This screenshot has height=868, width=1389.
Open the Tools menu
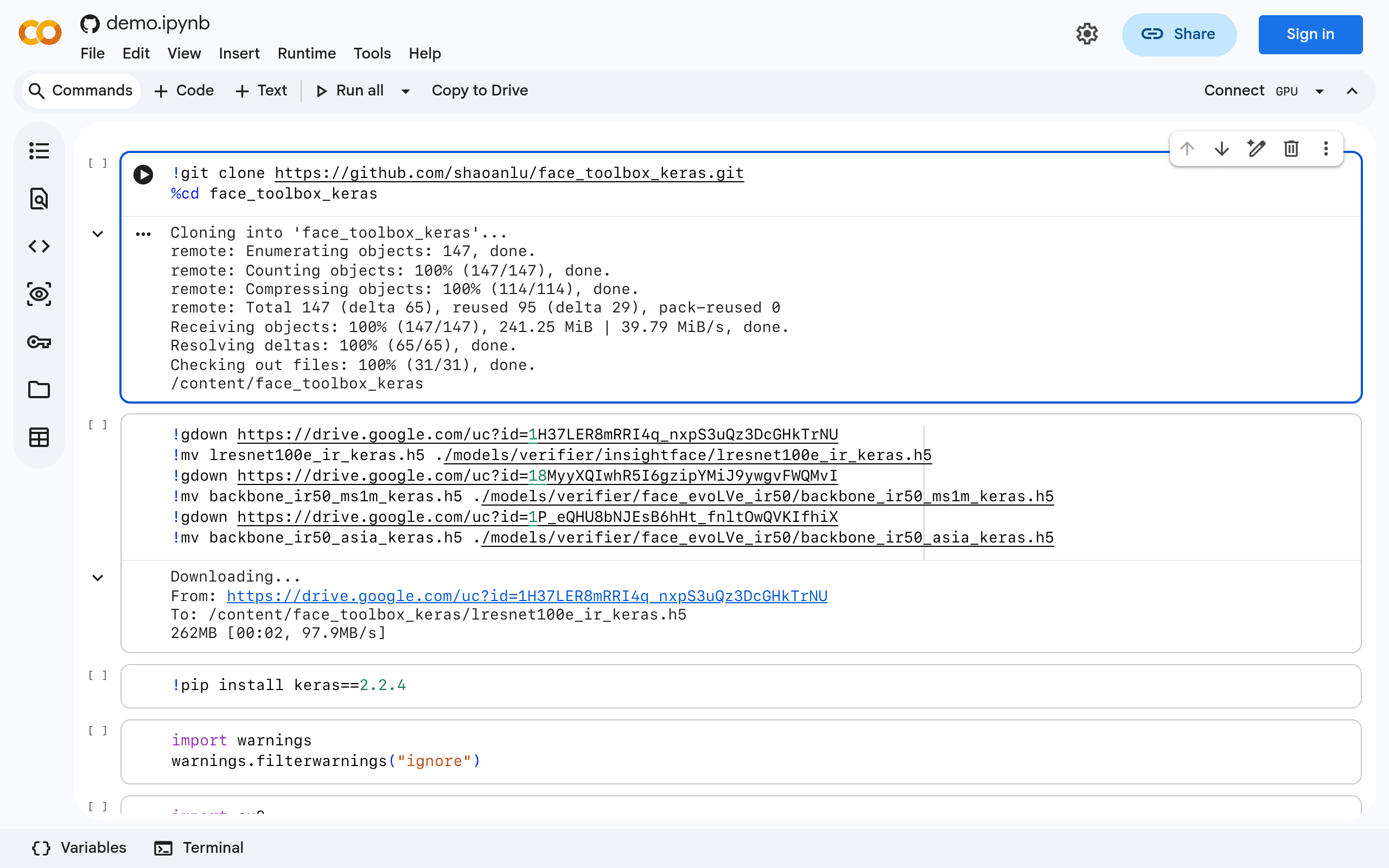(x=372, y=53)
